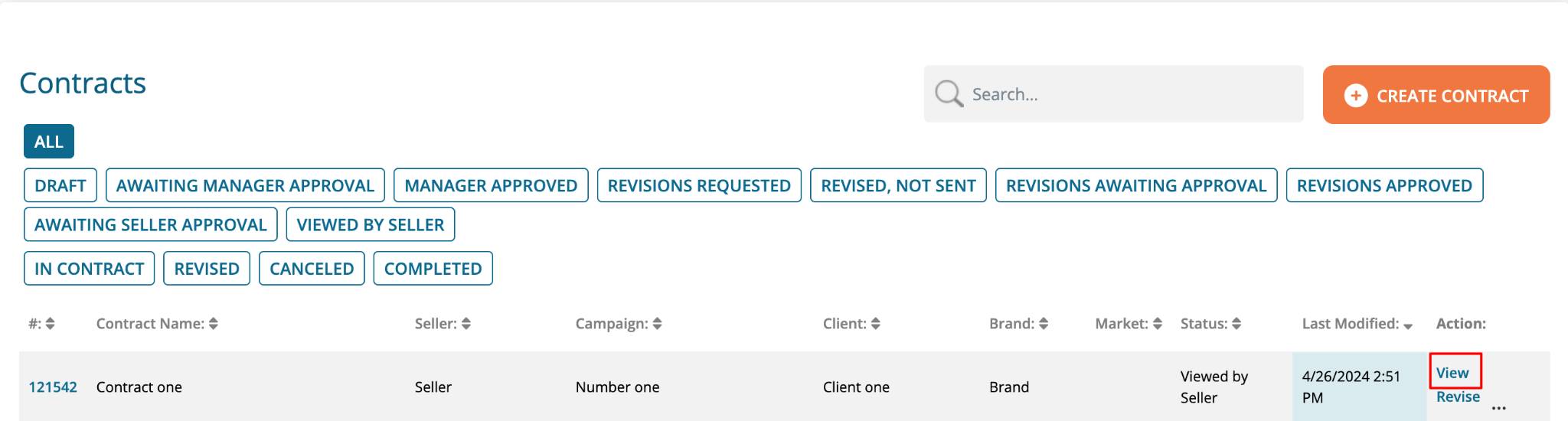
Task: Select the ALL filter tab
Action: (x=49, y=142)
